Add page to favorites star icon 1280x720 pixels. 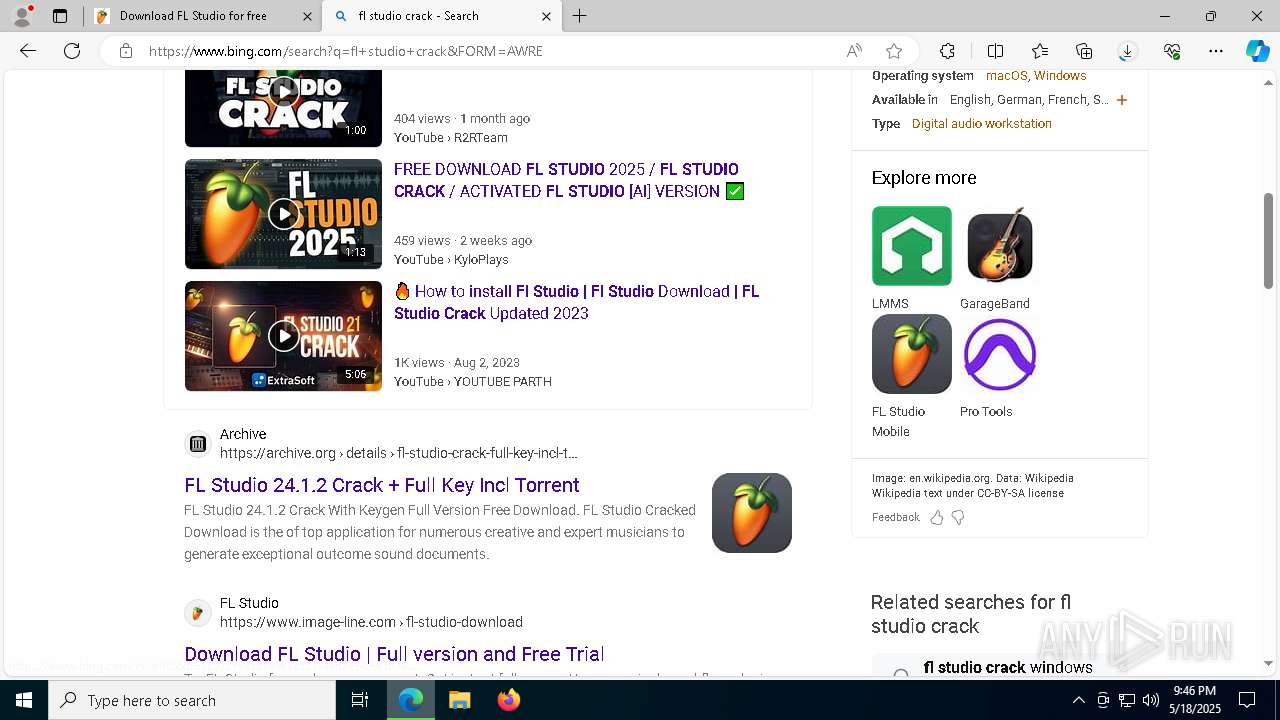[x=894, y=51]
